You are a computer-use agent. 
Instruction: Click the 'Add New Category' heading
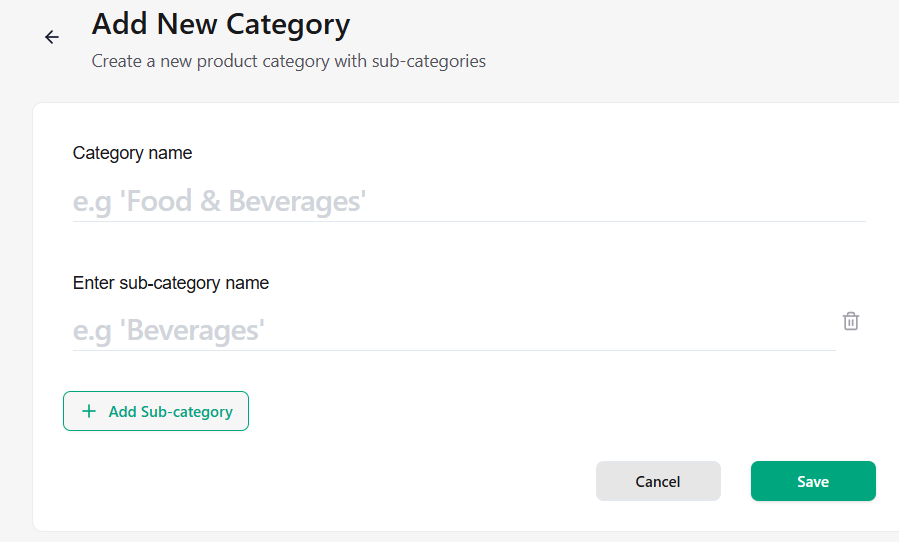221,24
